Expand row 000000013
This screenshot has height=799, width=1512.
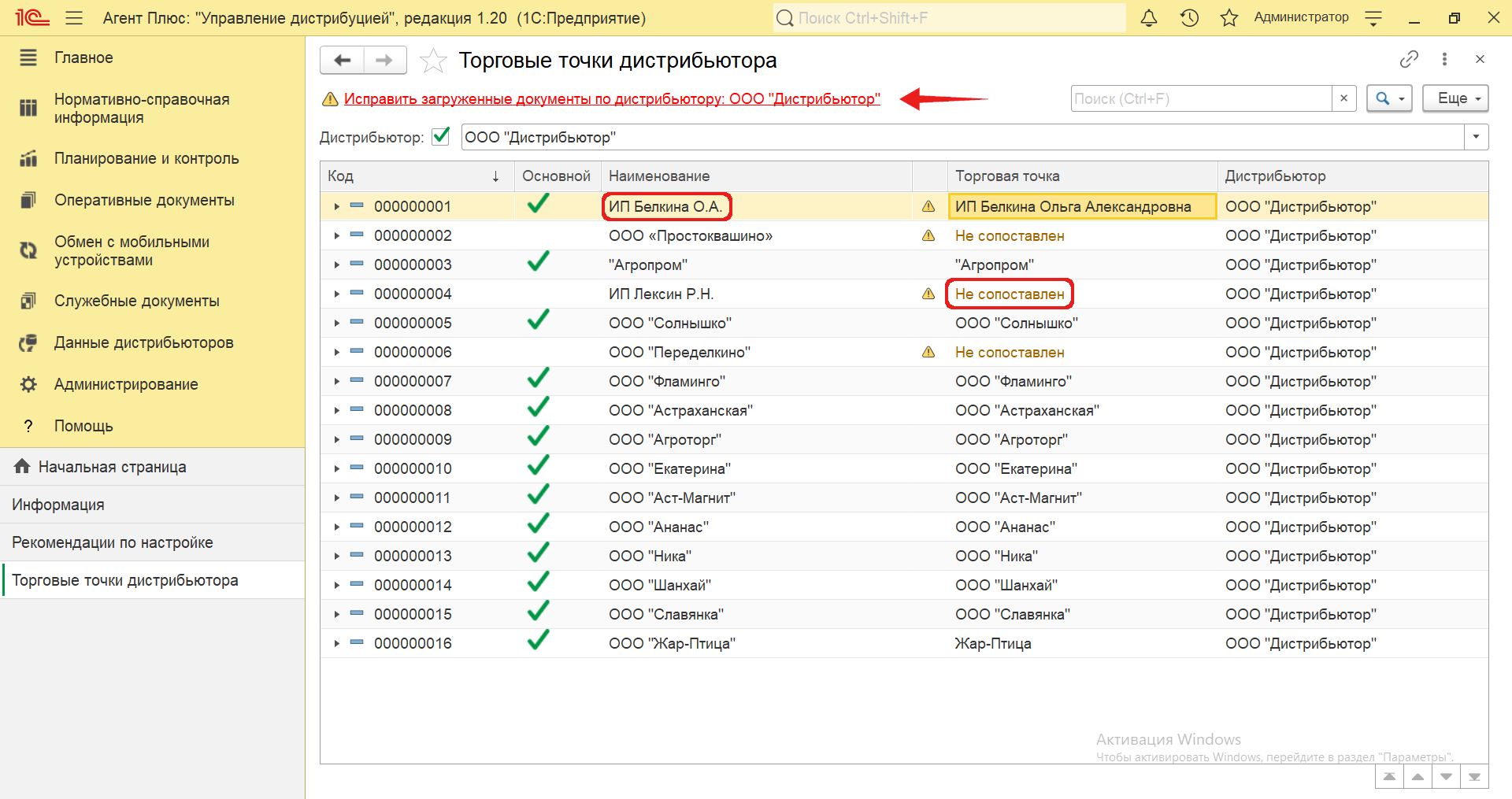[336, 556]
